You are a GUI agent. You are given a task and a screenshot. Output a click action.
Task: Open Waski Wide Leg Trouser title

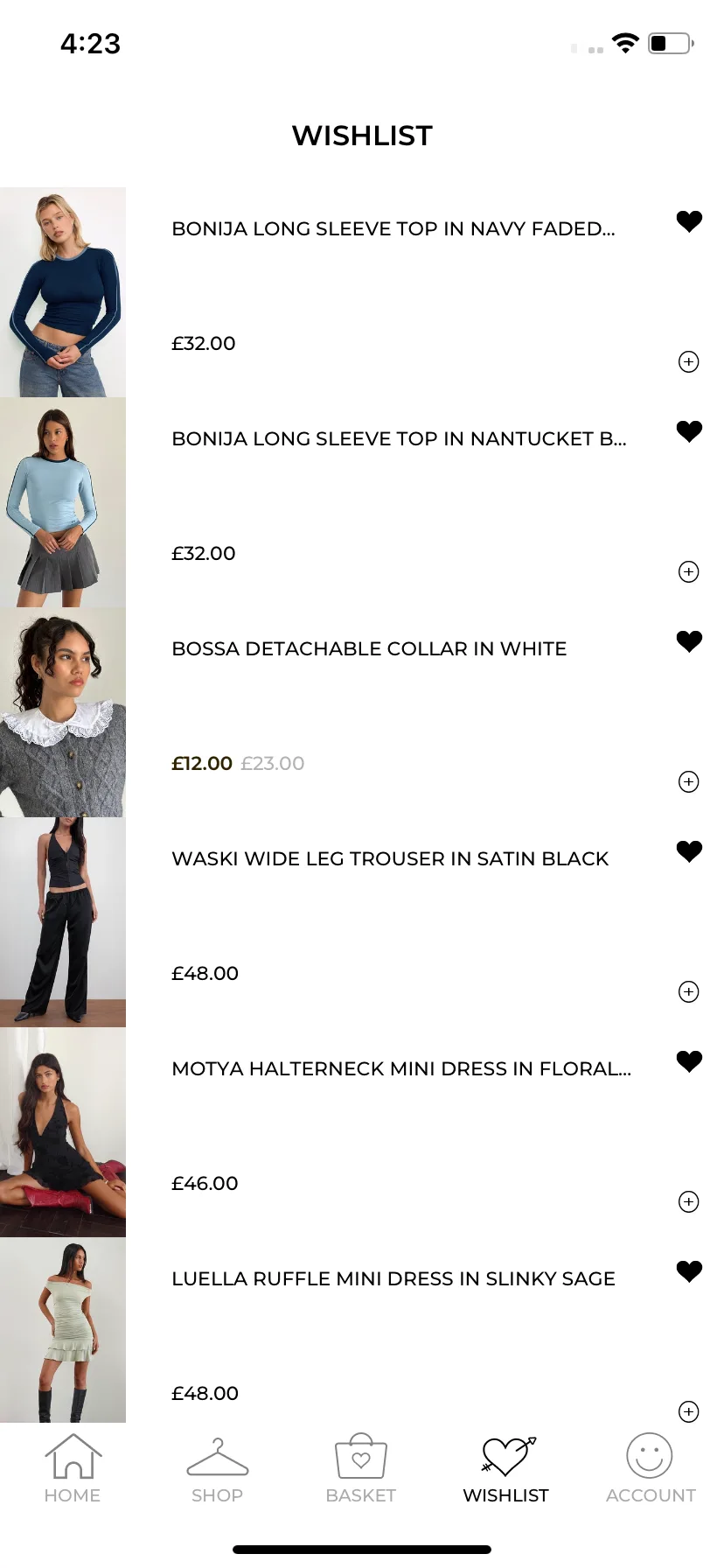click(390, 858)
